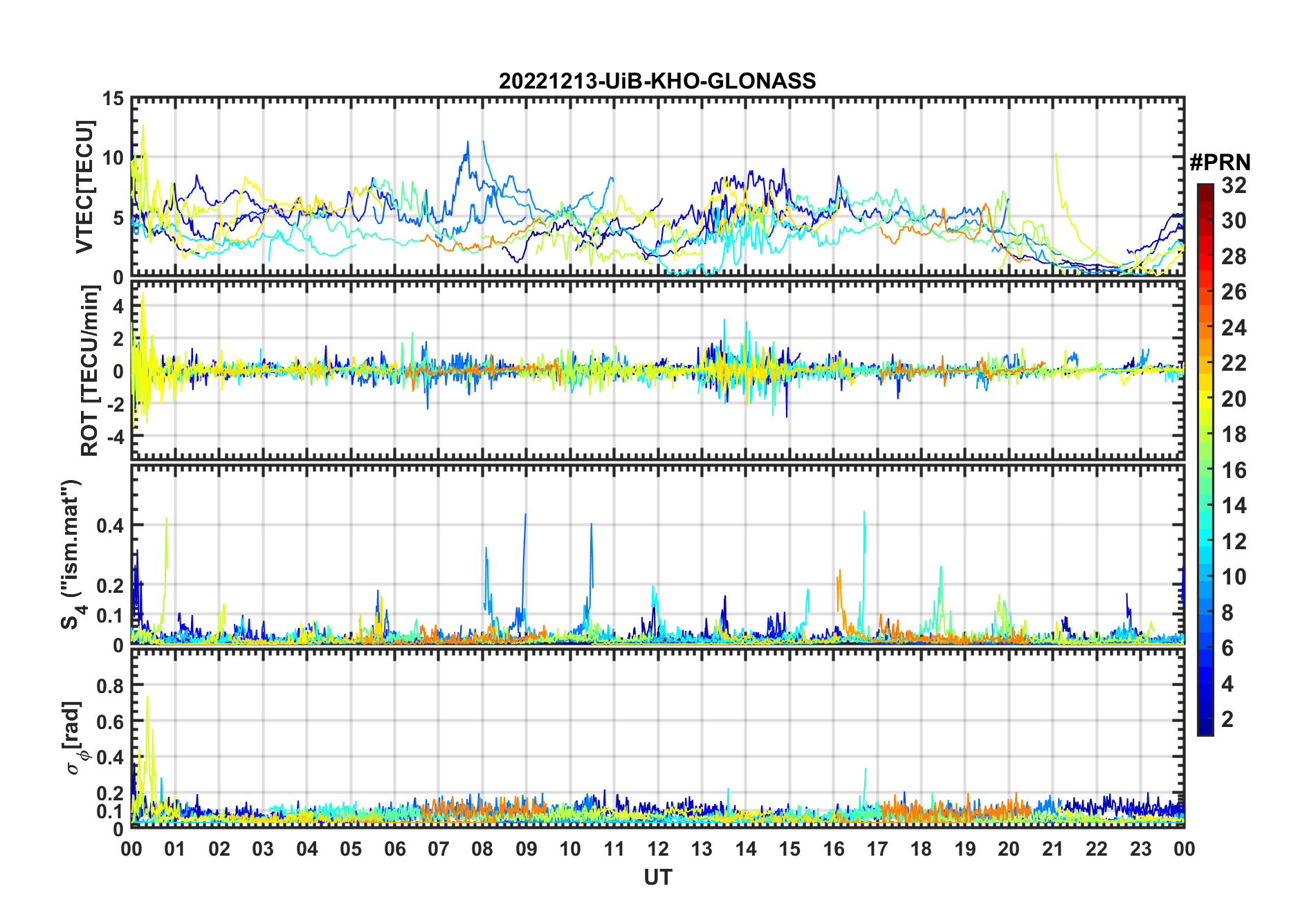Select the "UT" x-axis label
The height and width of the screenshot is (920, 1316).
[657, 878]
